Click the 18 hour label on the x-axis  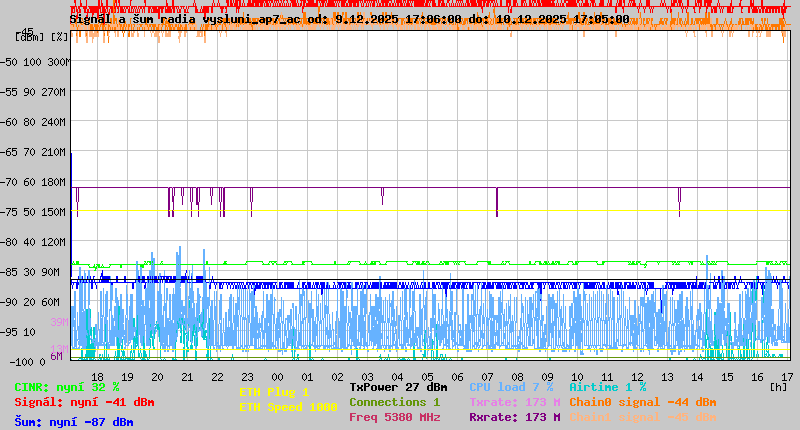[x=97, y=376]
